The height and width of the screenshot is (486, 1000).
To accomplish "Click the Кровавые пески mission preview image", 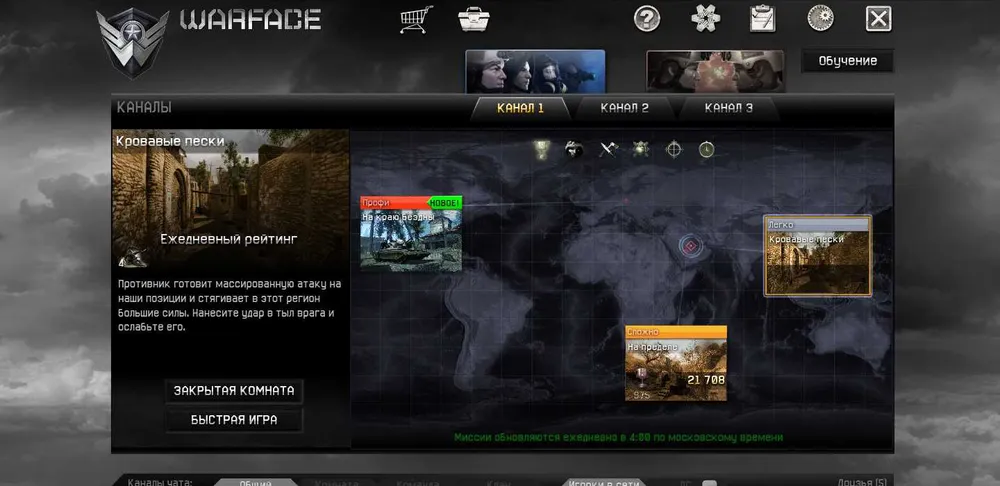I will 231,199.
